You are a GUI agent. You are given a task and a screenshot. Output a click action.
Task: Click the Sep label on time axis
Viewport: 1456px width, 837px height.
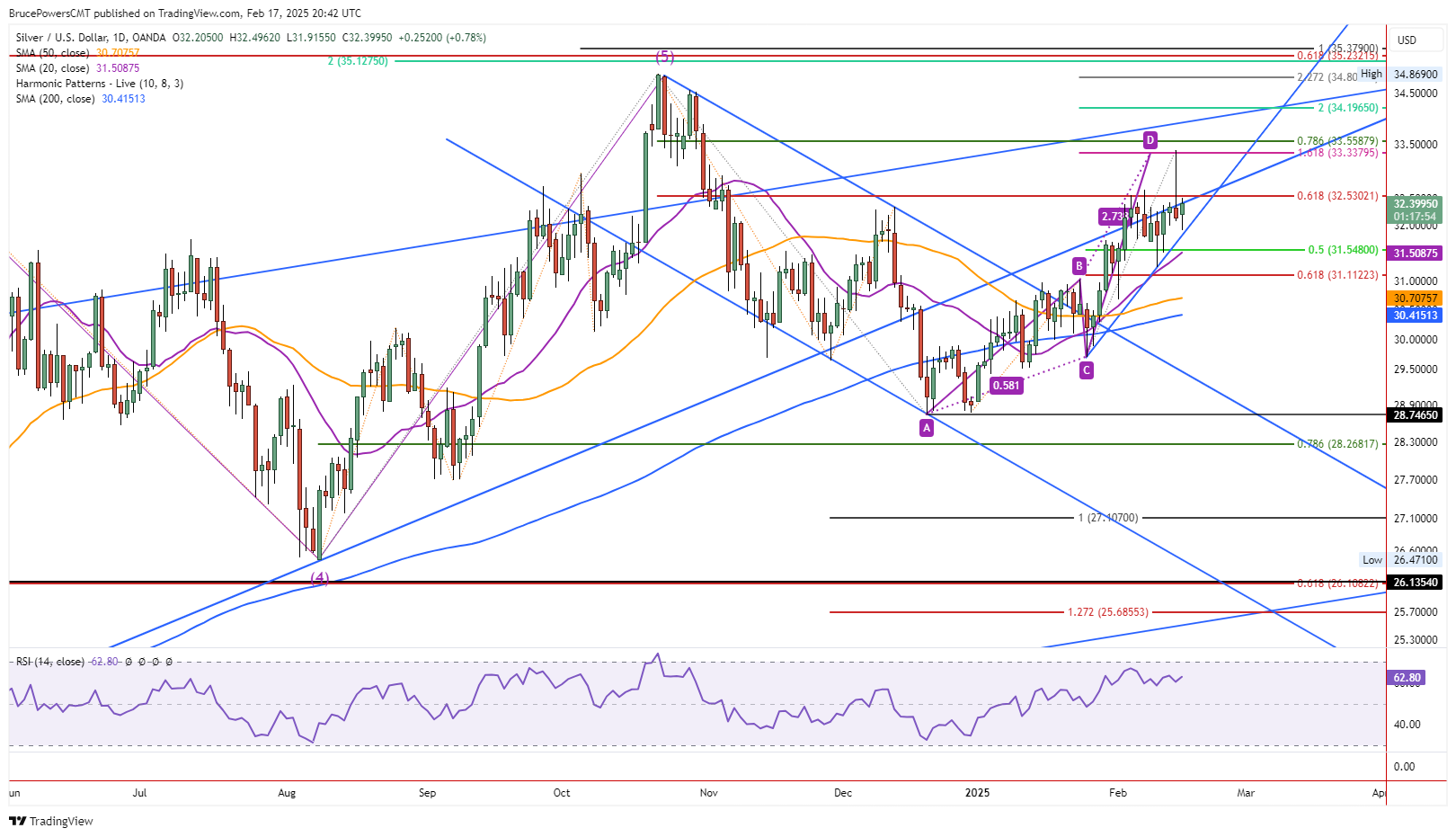[x=427, y=793]
